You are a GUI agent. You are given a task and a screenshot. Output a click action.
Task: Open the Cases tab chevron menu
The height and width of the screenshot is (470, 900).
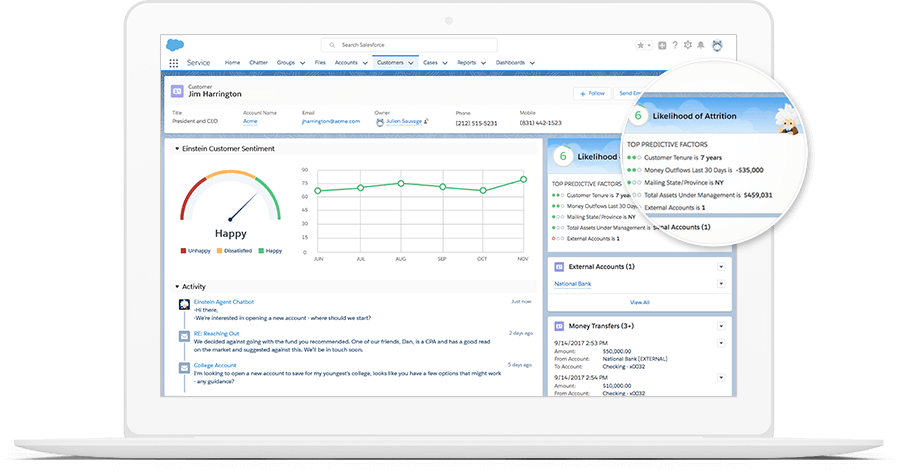click(445, 63)
